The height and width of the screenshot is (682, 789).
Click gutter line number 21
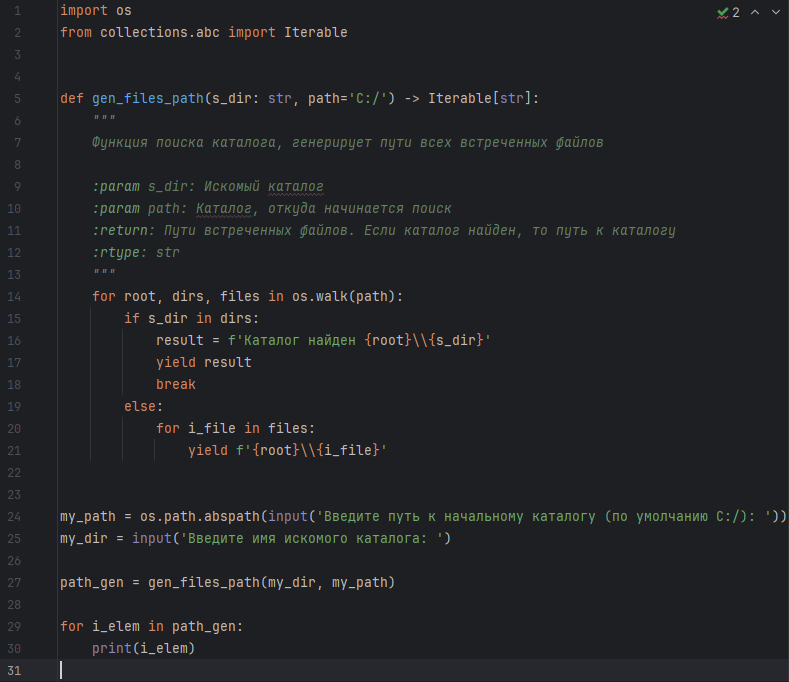(x=14, y=451)
